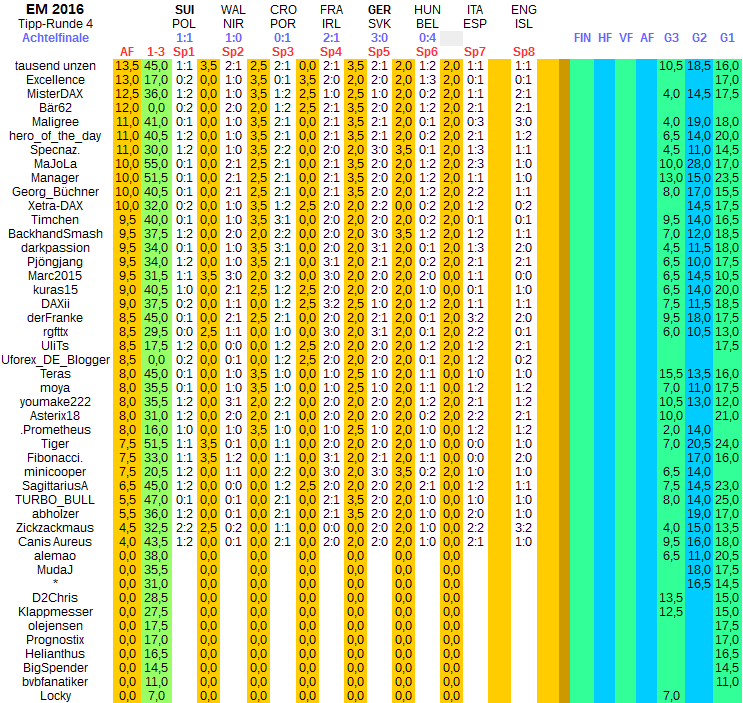Select the ENG ISL match header
Viewport: 743px width, 703px height.
pos(523,16)
